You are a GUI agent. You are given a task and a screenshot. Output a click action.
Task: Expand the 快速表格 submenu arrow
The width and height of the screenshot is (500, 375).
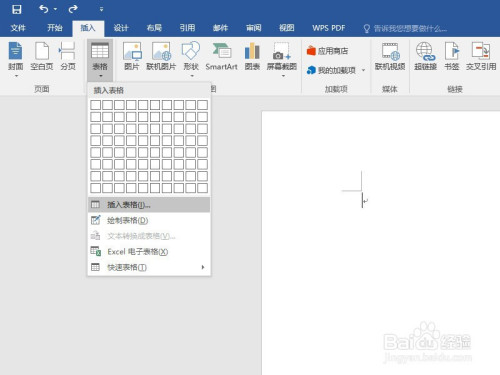click(203, 267)
